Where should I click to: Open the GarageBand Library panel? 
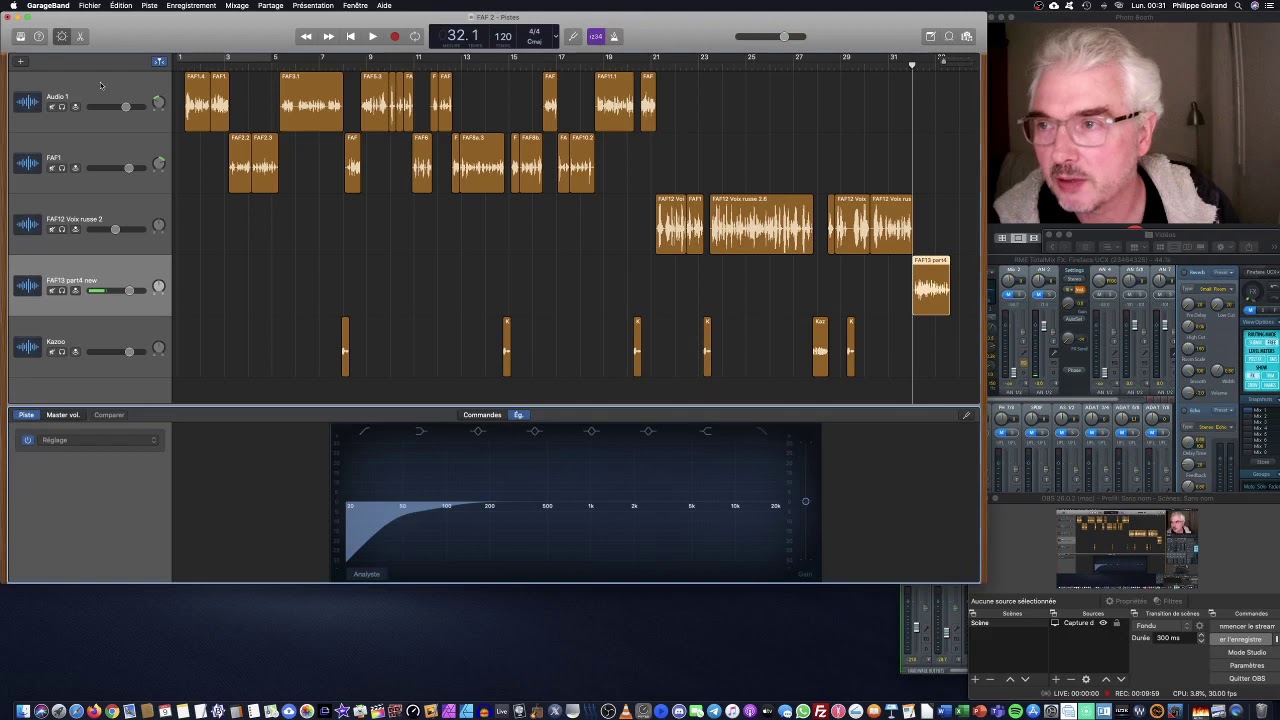coord(20,36)
